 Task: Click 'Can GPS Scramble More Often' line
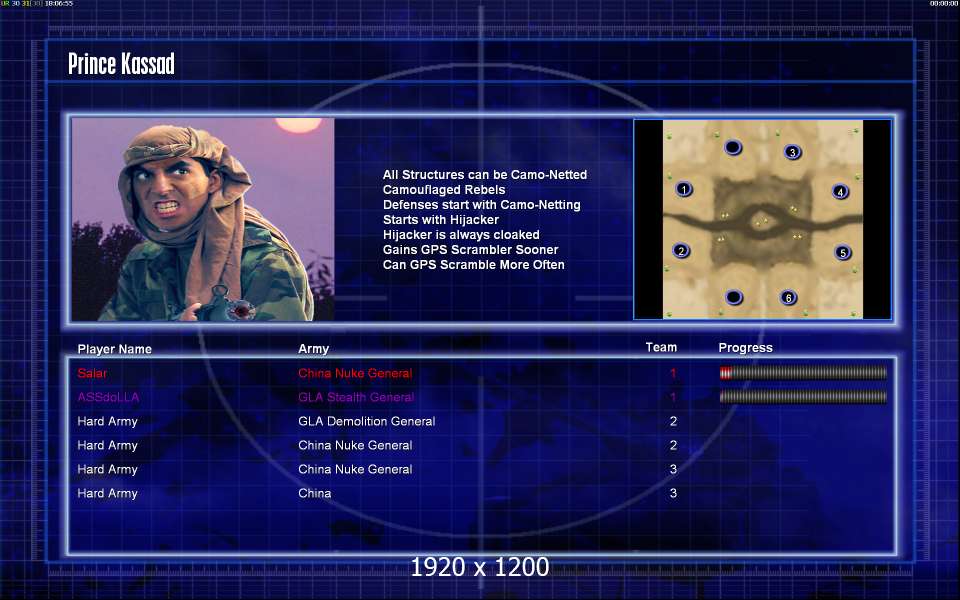coord(474,264)
